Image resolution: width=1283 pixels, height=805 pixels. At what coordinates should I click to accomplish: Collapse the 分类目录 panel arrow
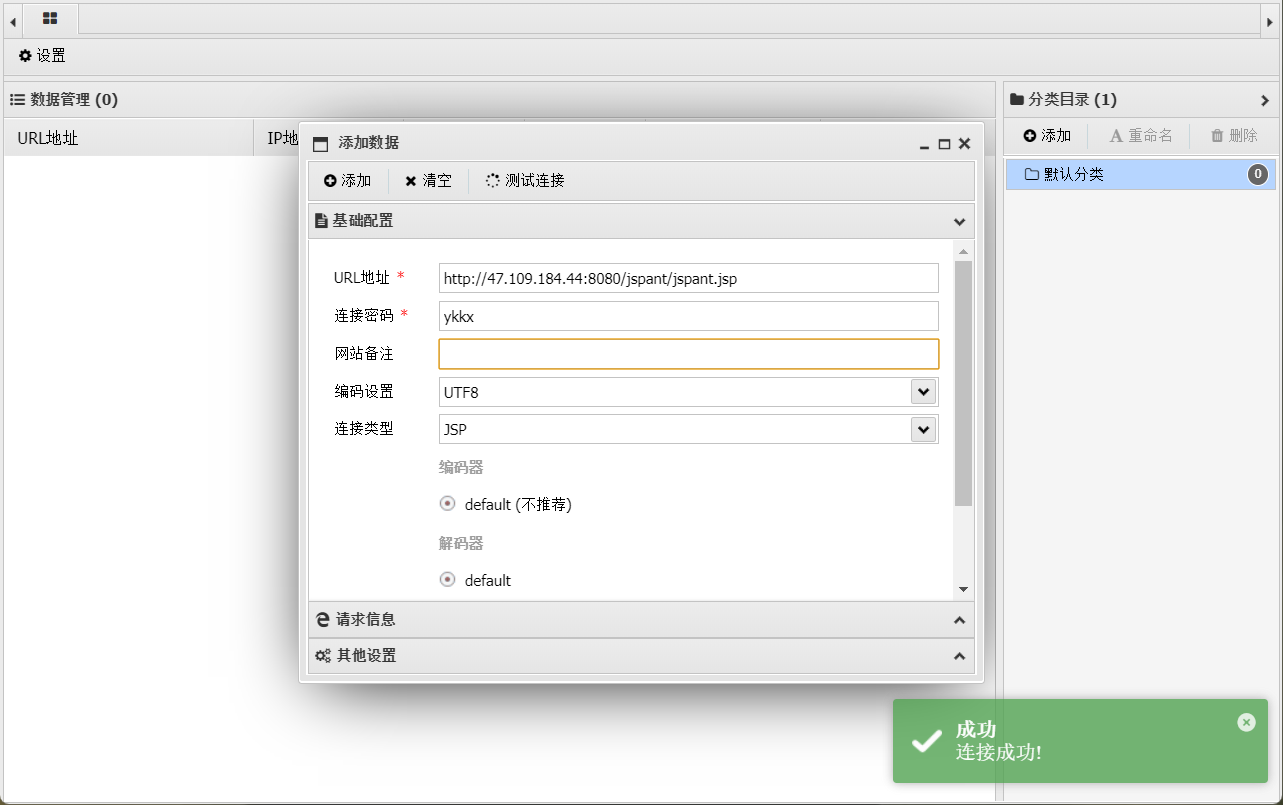[1265, 100]
